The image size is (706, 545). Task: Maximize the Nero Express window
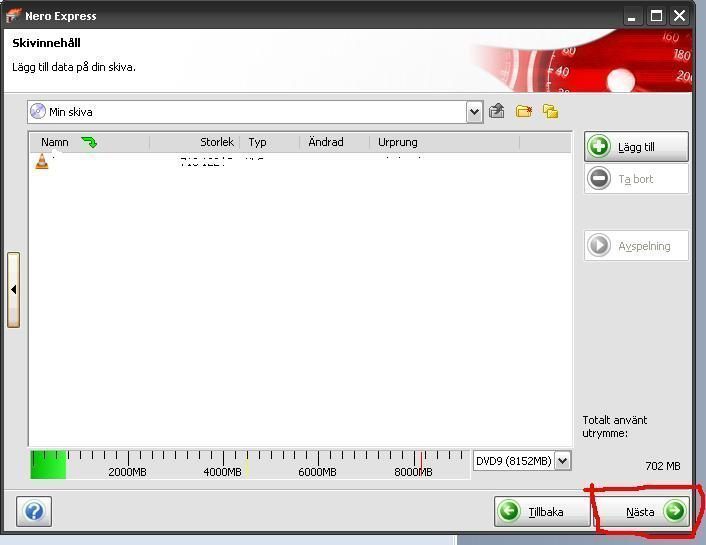click(656, 16)
